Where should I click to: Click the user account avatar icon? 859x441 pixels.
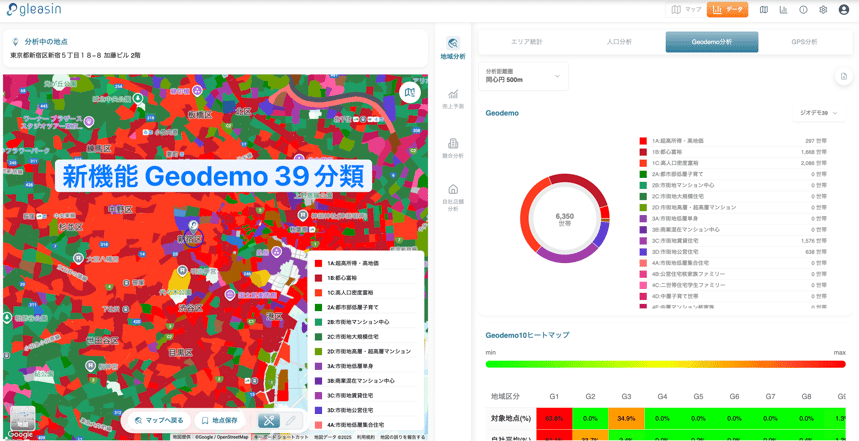coord(844,10)
